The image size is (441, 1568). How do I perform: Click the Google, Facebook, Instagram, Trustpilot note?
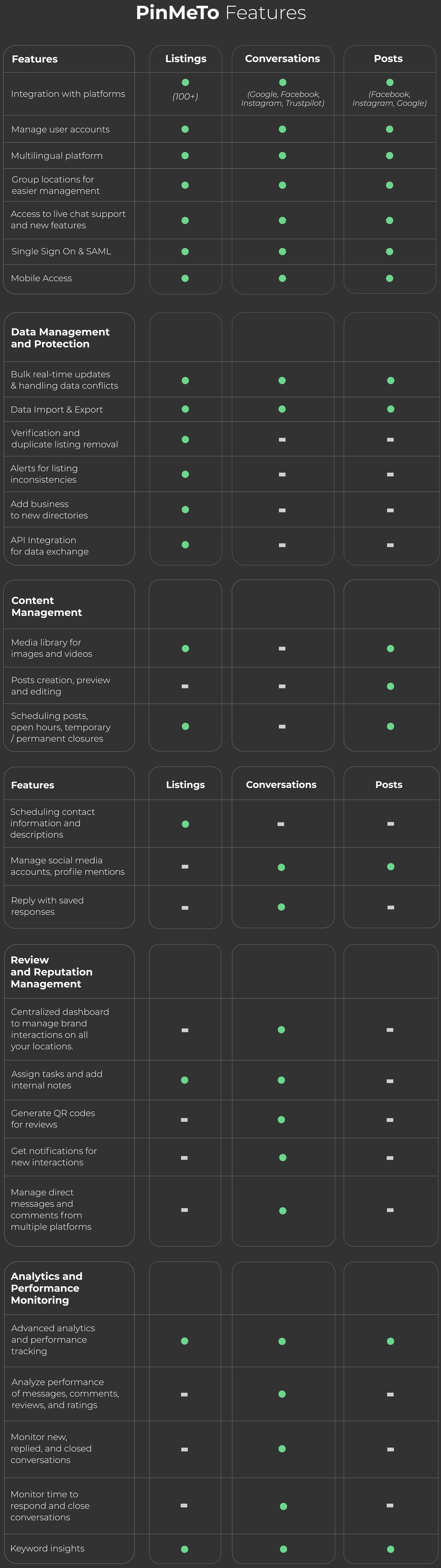[x=283, y=99]
